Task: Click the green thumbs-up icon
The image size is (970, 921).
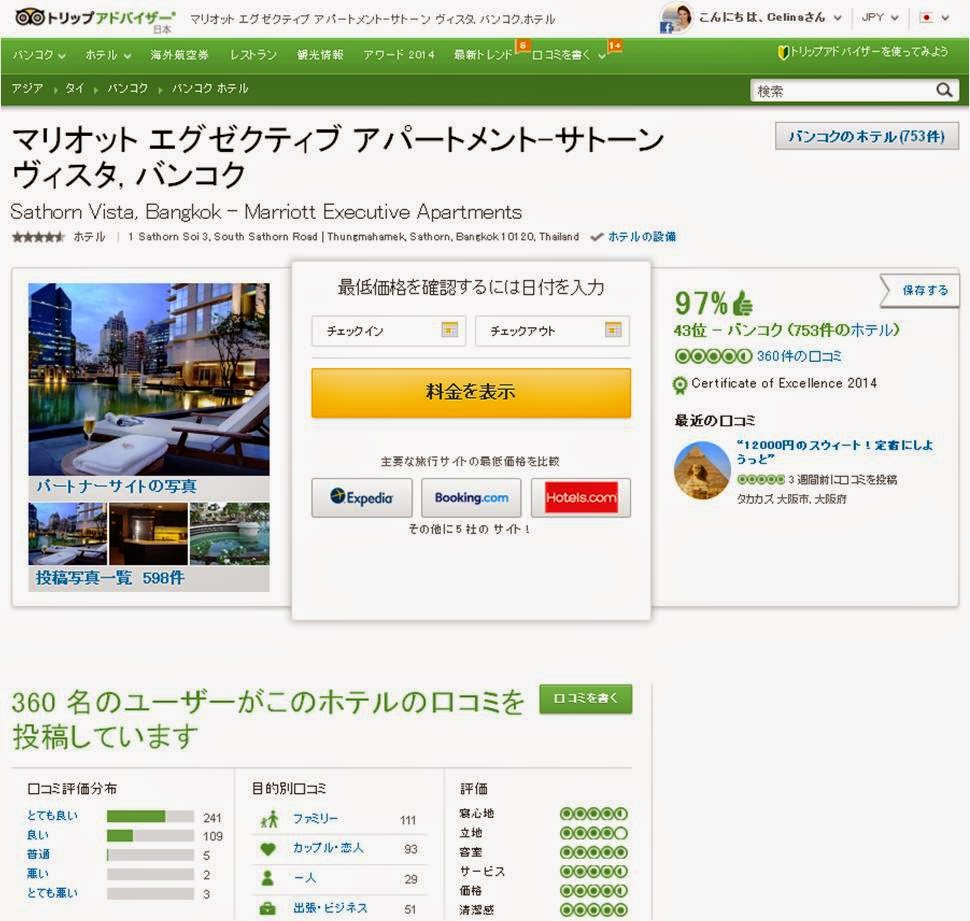Action: (x=742, y=303)
